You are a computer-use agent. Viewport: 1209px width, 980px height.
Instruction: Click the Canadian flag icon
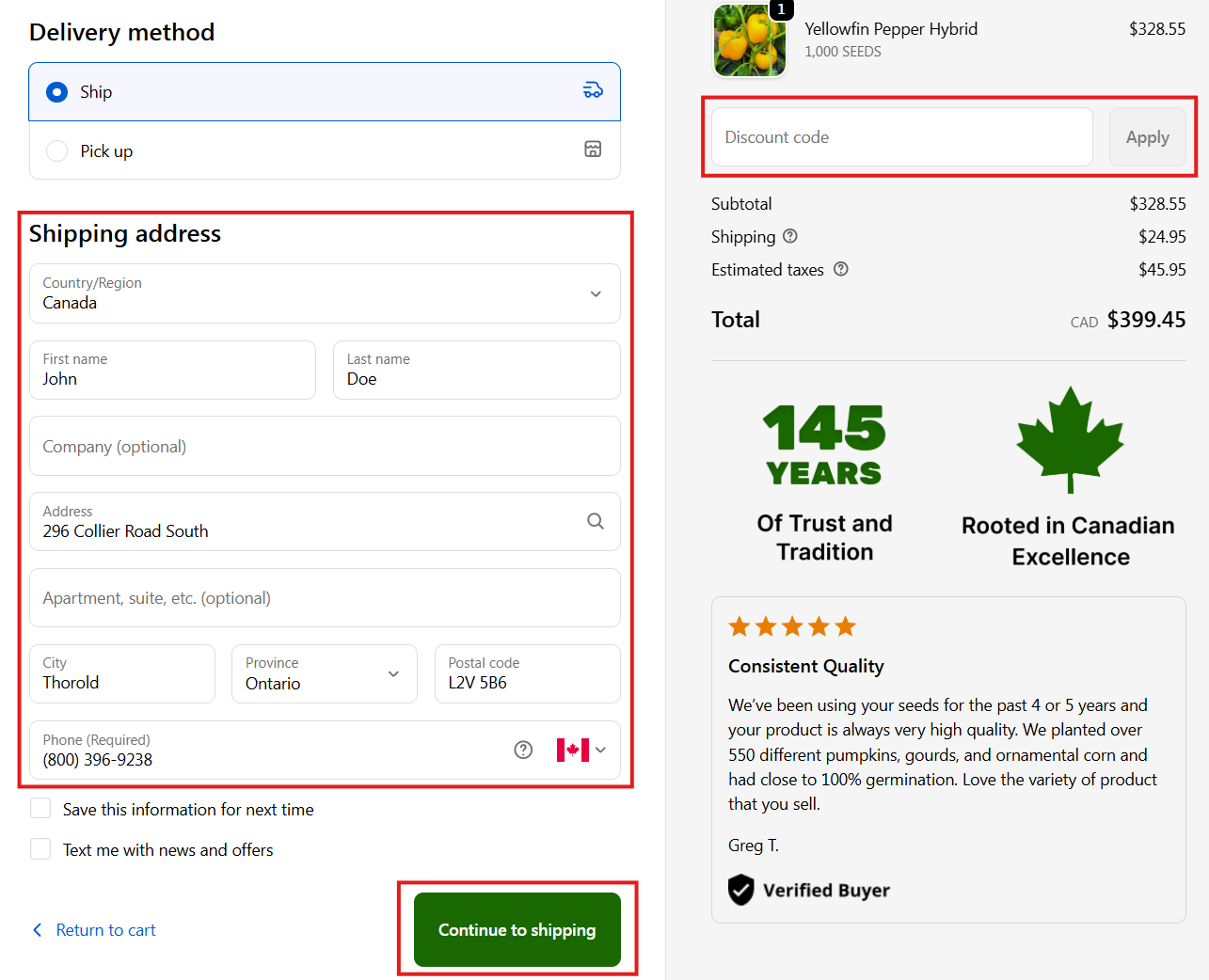572,750
